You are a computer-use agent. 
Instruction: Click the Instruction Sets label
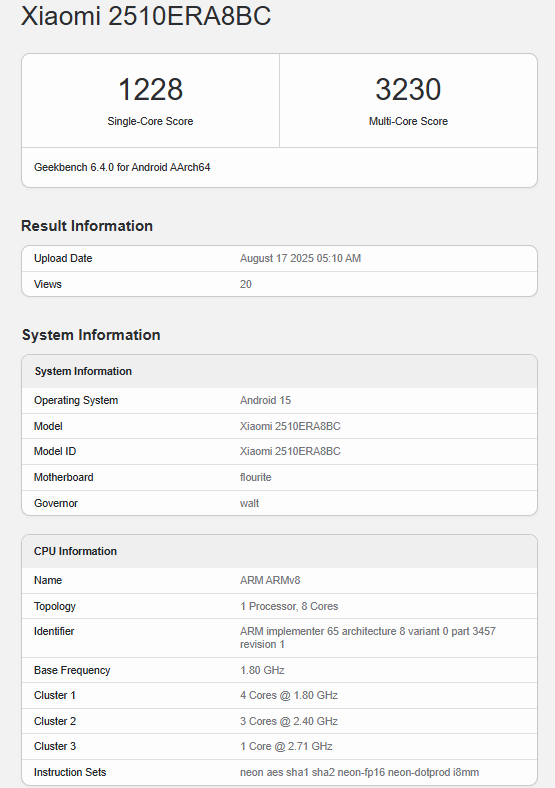tap(70, 772)
